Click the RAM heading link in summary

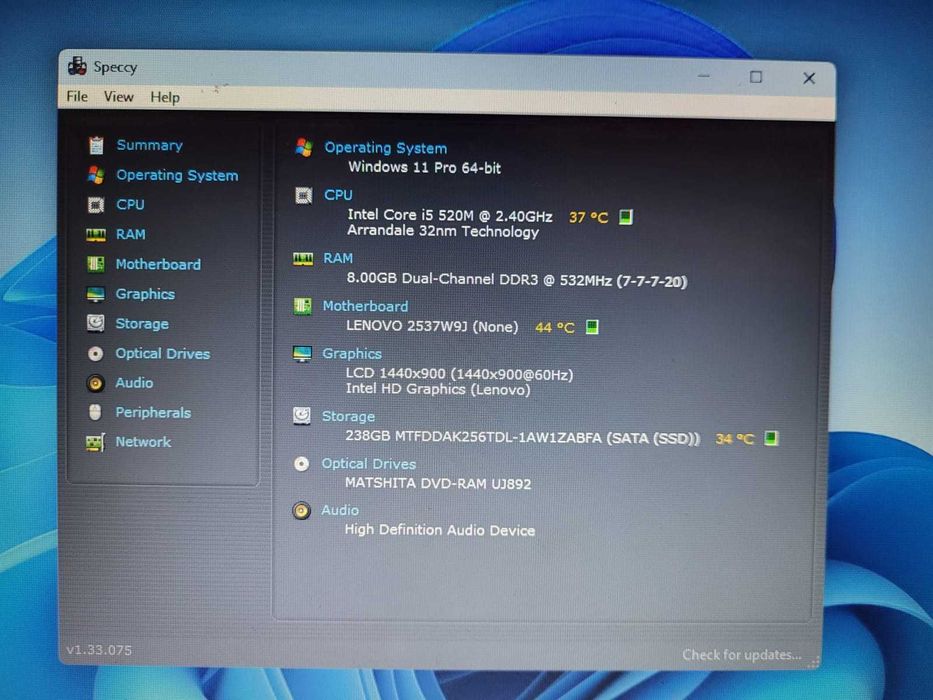338,258
